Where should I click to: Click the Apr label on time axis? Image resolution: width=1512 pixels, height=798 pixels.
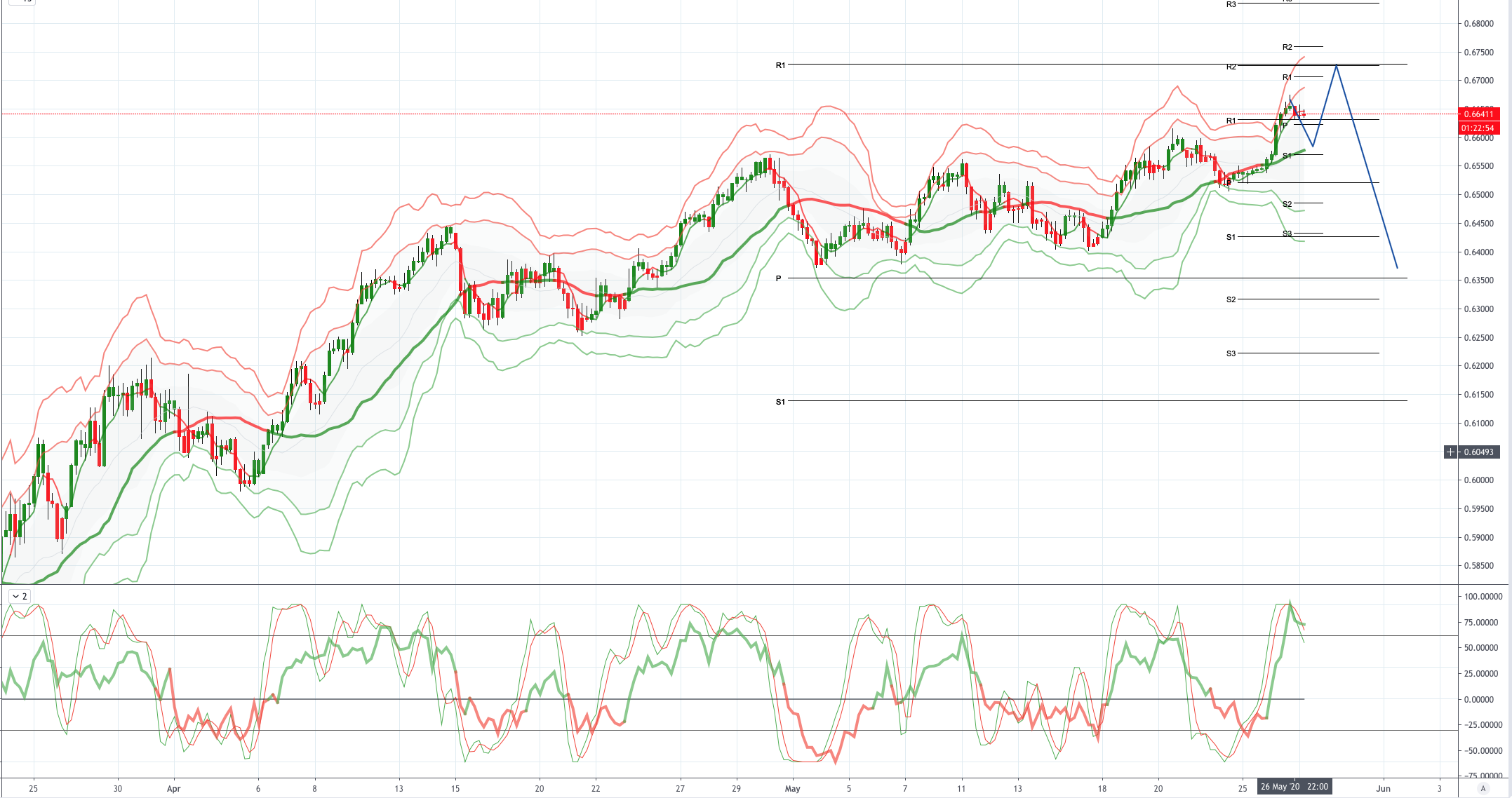(x=174, y=789)
